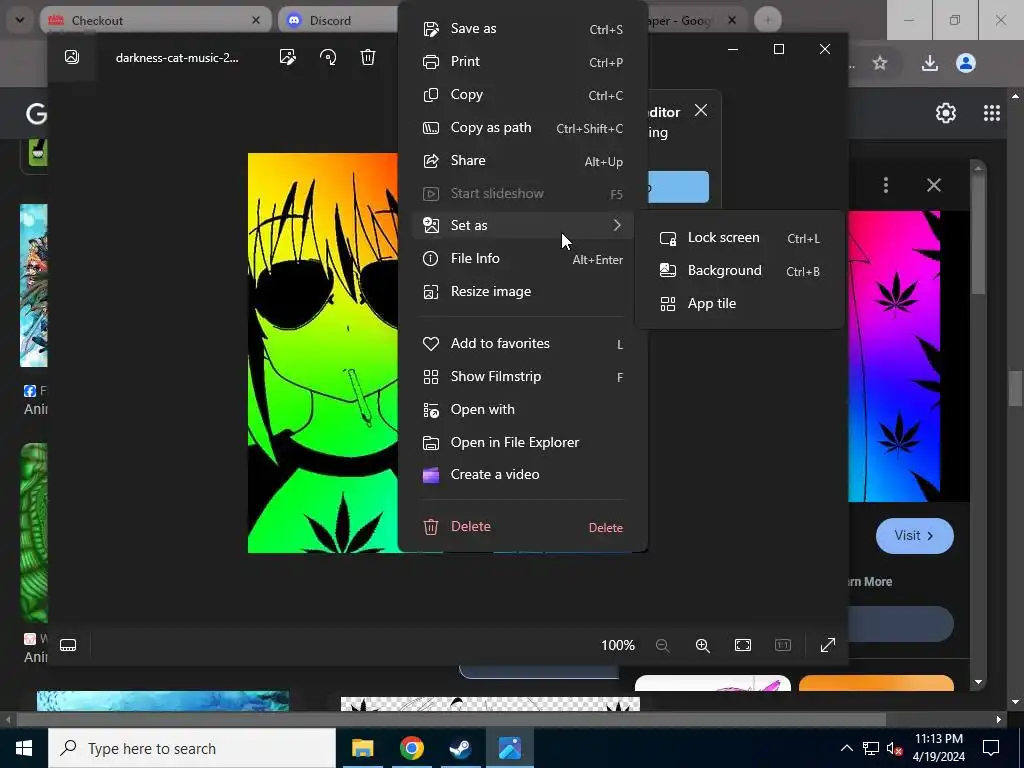Click the Photos app icon in title bar
Viewport: 1024px width, 768px height.
tap(72, 57)
